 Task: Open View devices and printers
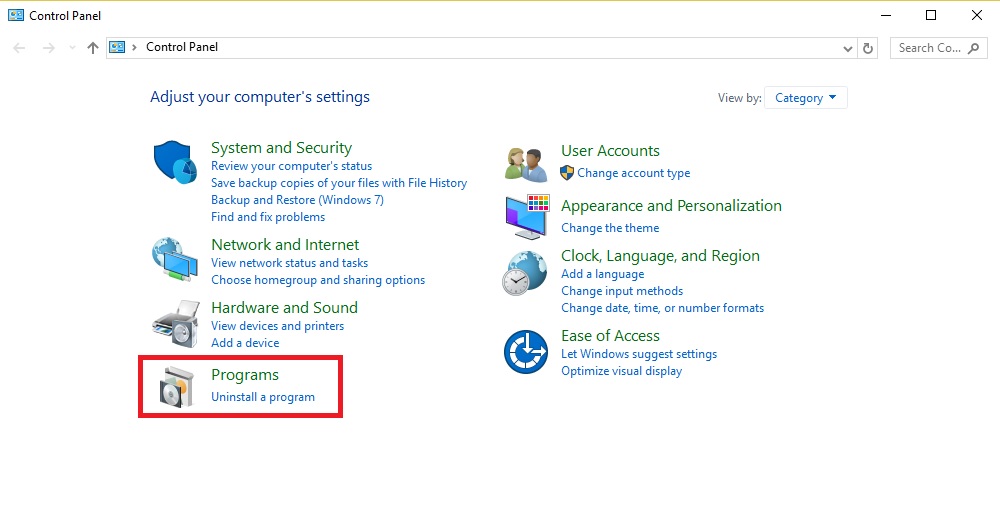pos(277,326)
